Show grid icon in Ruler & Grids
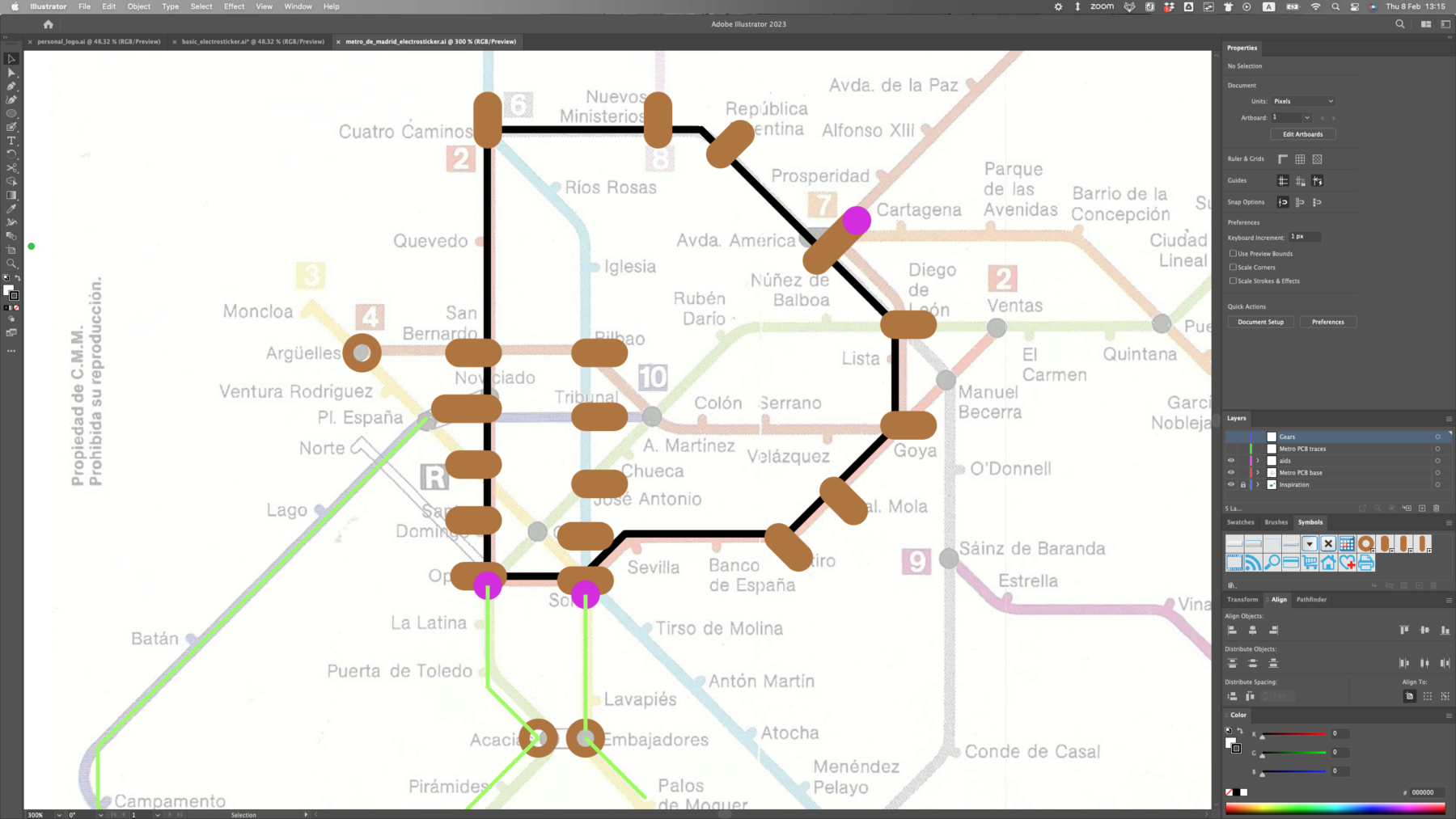The height and width of the screenshot is (819, 1456). 1300,159
